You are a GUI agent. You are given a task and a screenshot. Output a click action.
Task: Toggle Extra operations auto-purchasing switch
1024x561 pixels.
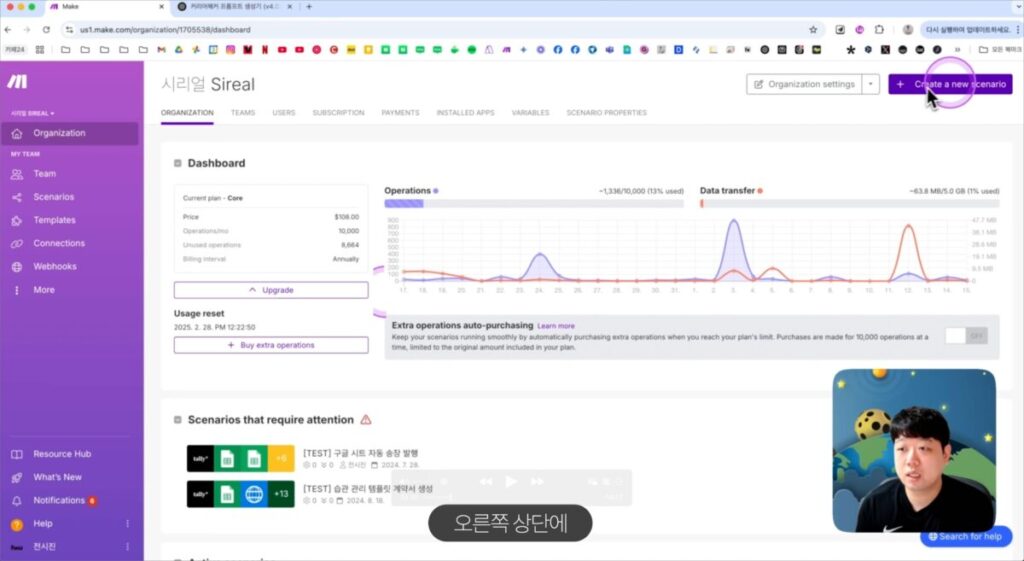966,336
